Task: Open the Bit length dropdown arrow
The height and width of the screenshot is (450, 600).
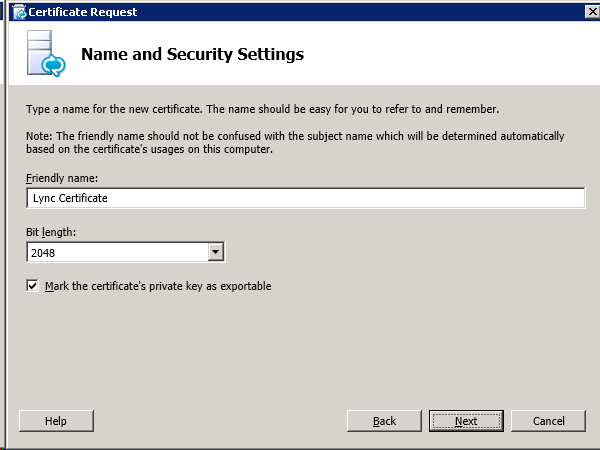Action: 216,252
